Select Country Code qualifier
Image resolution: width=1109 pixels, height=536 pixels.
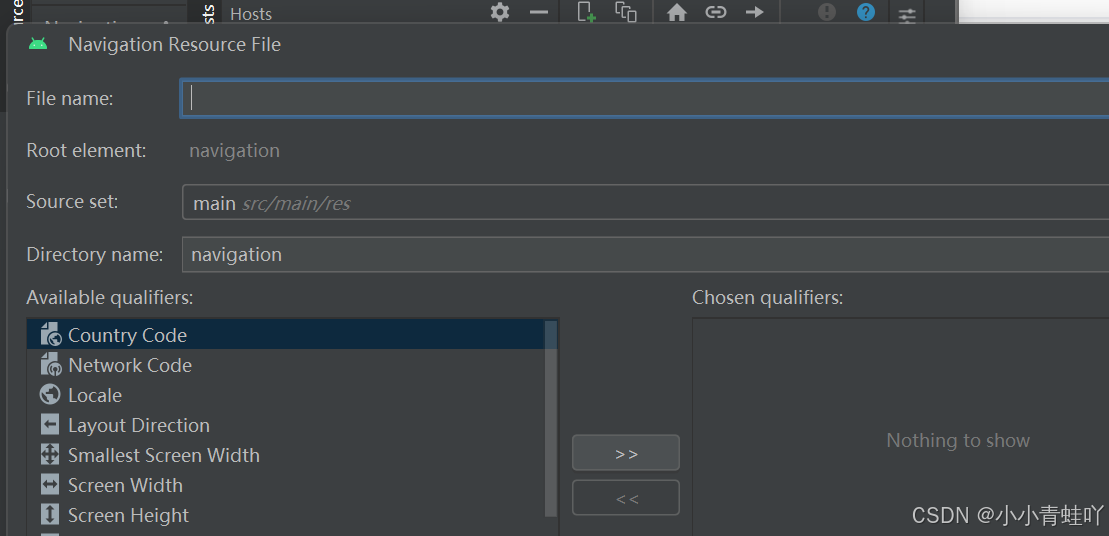coord(286,334)
